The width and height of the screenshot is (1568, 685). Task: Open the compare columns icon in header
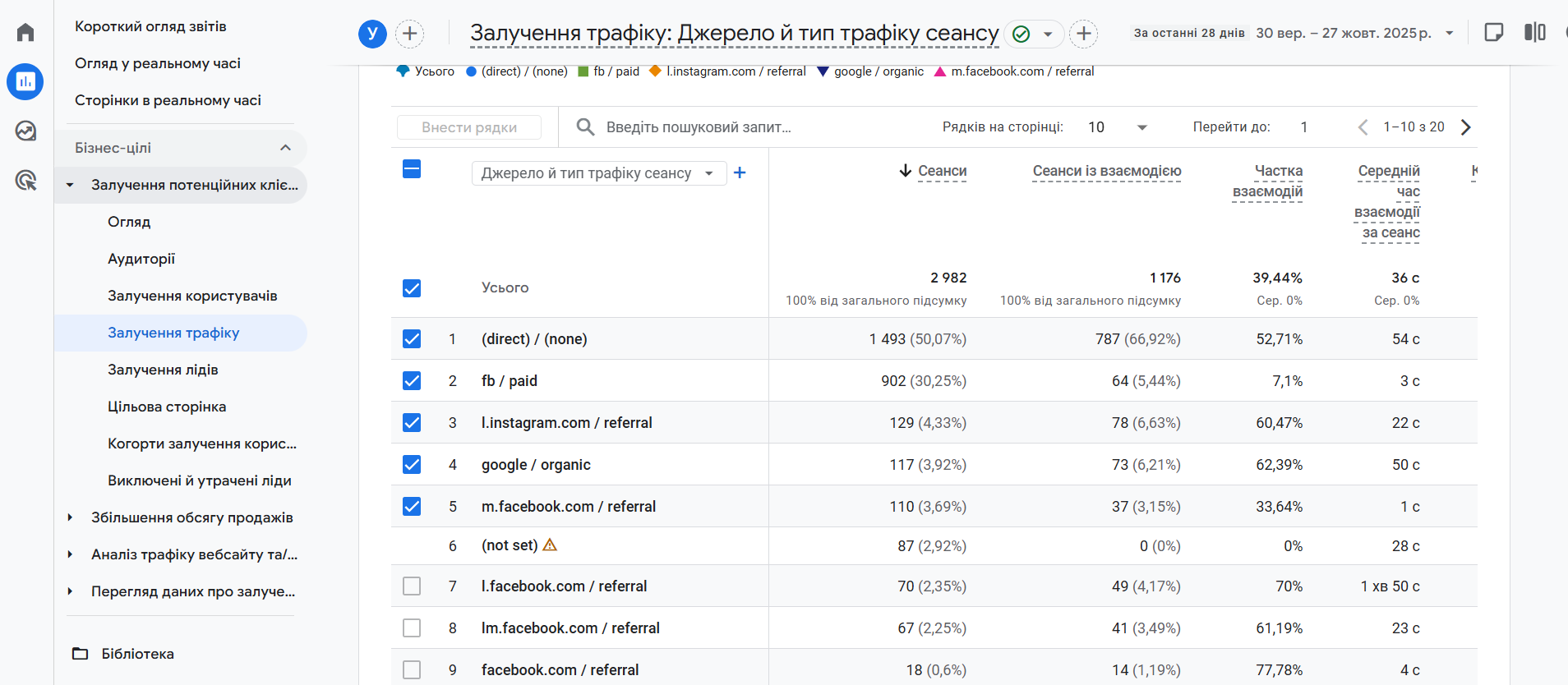click(1534, 33)
